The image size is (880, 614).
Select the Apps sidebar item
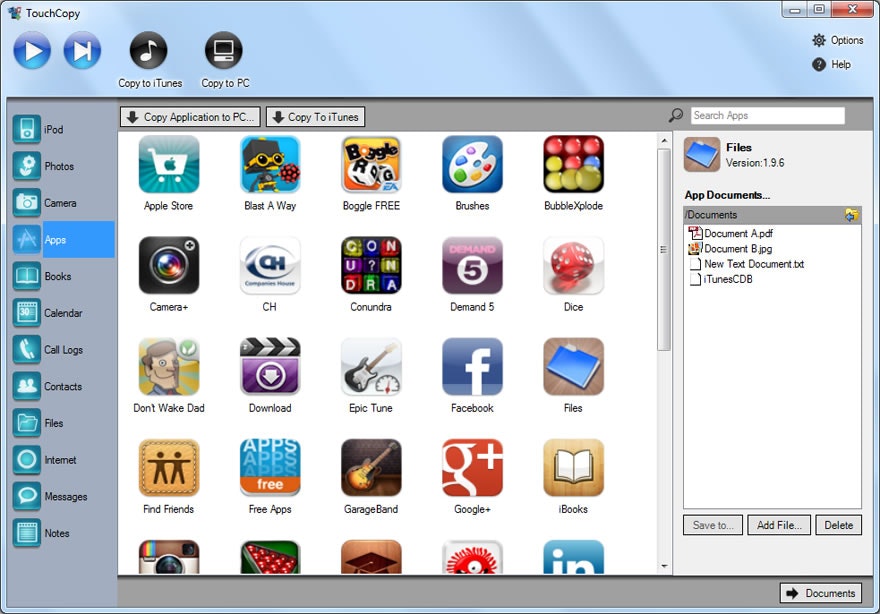(x=62, y=240)
